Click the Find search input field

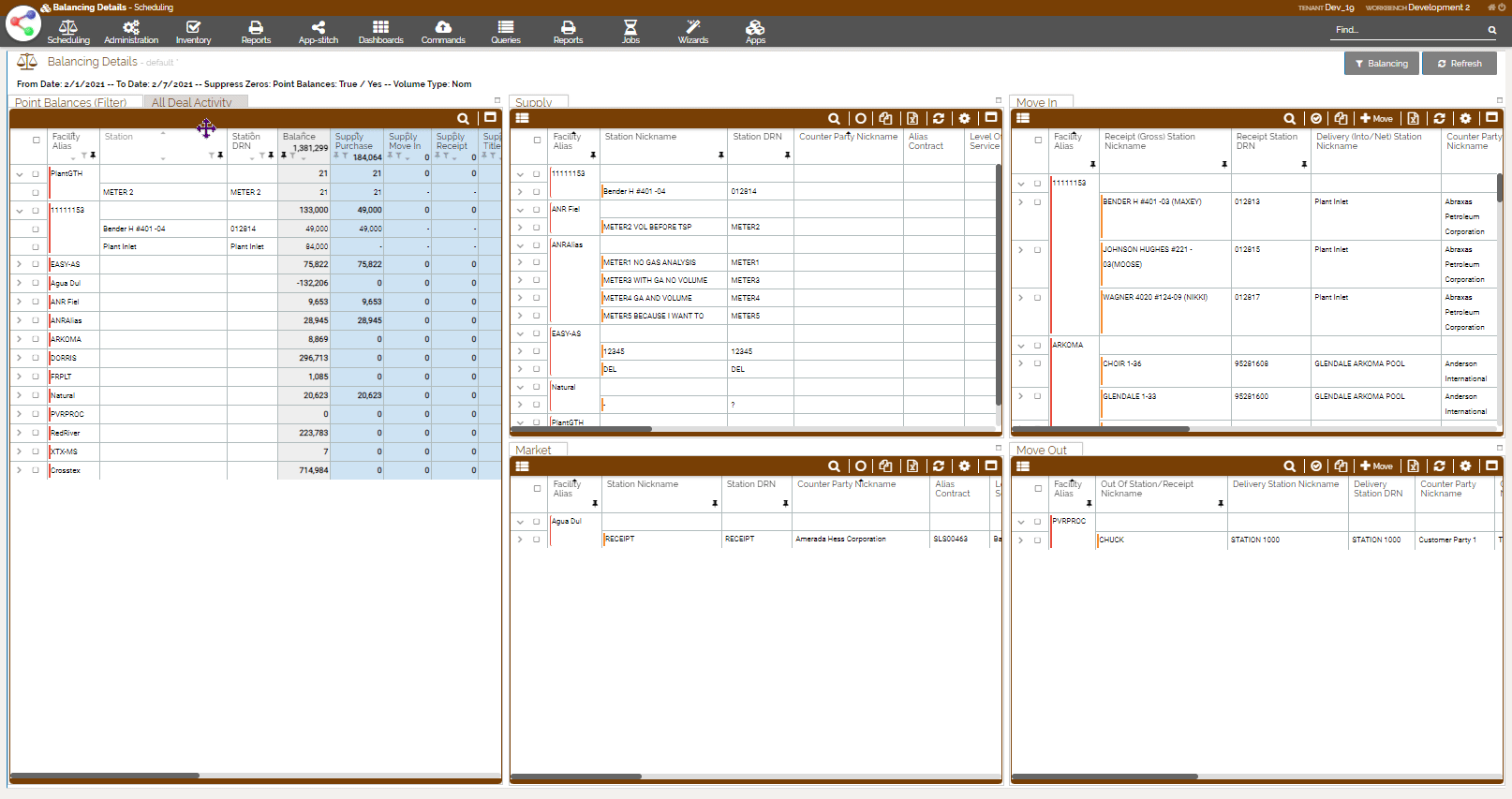(1407, 30)
